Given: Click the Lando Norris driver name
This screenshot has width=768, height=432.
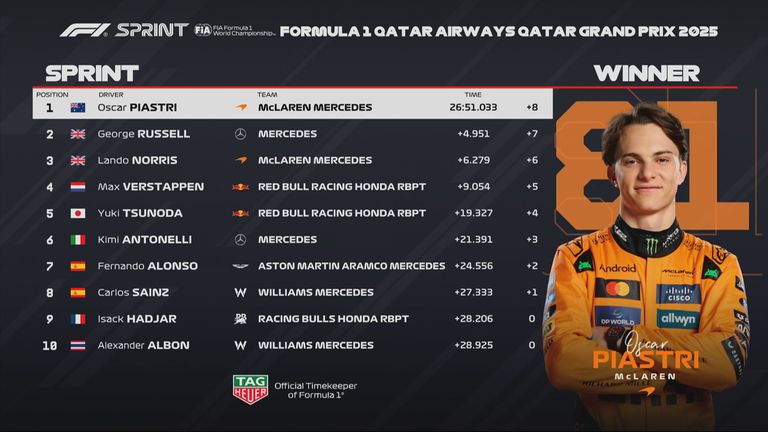Looking at the screenshot, I should [137, 160].
